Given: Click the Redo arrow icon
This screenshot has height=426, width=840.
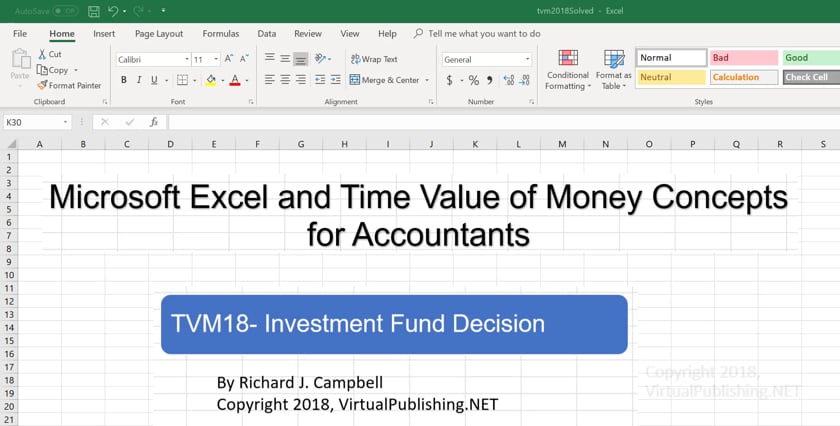Looking at the screenshot, I should click(x=138, y=11).
